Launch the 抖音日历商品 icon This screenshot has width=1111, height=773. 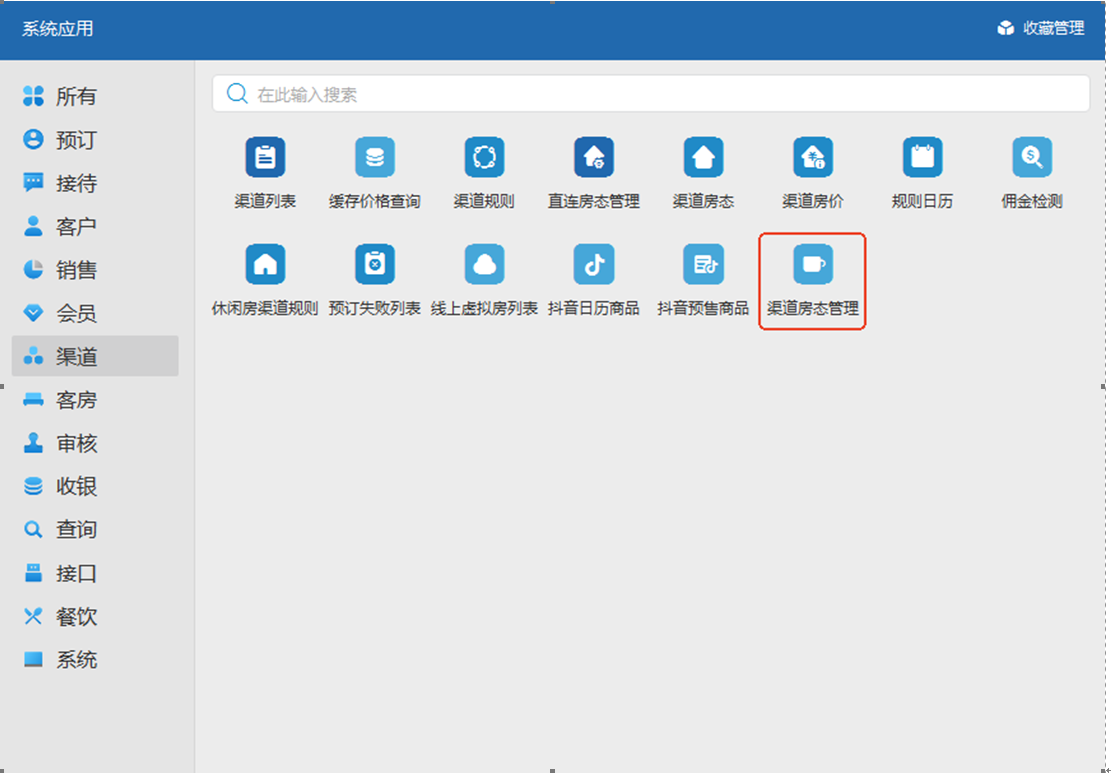(x=594, y=265)
